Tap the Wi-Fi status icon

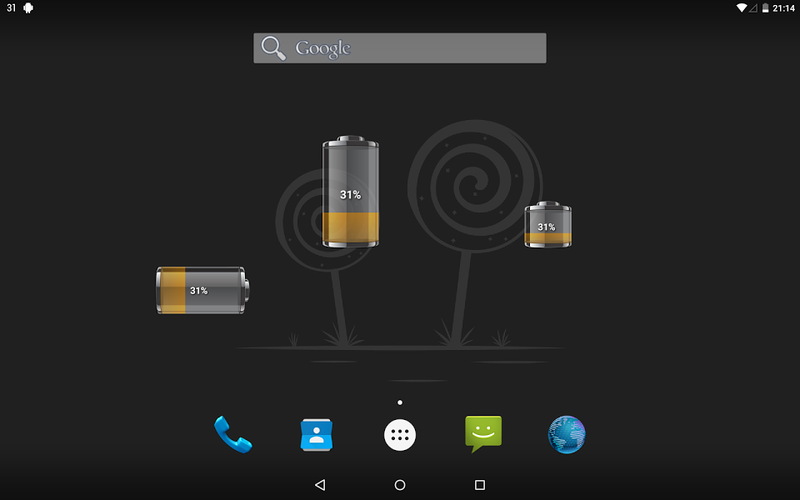click(741, 8)
